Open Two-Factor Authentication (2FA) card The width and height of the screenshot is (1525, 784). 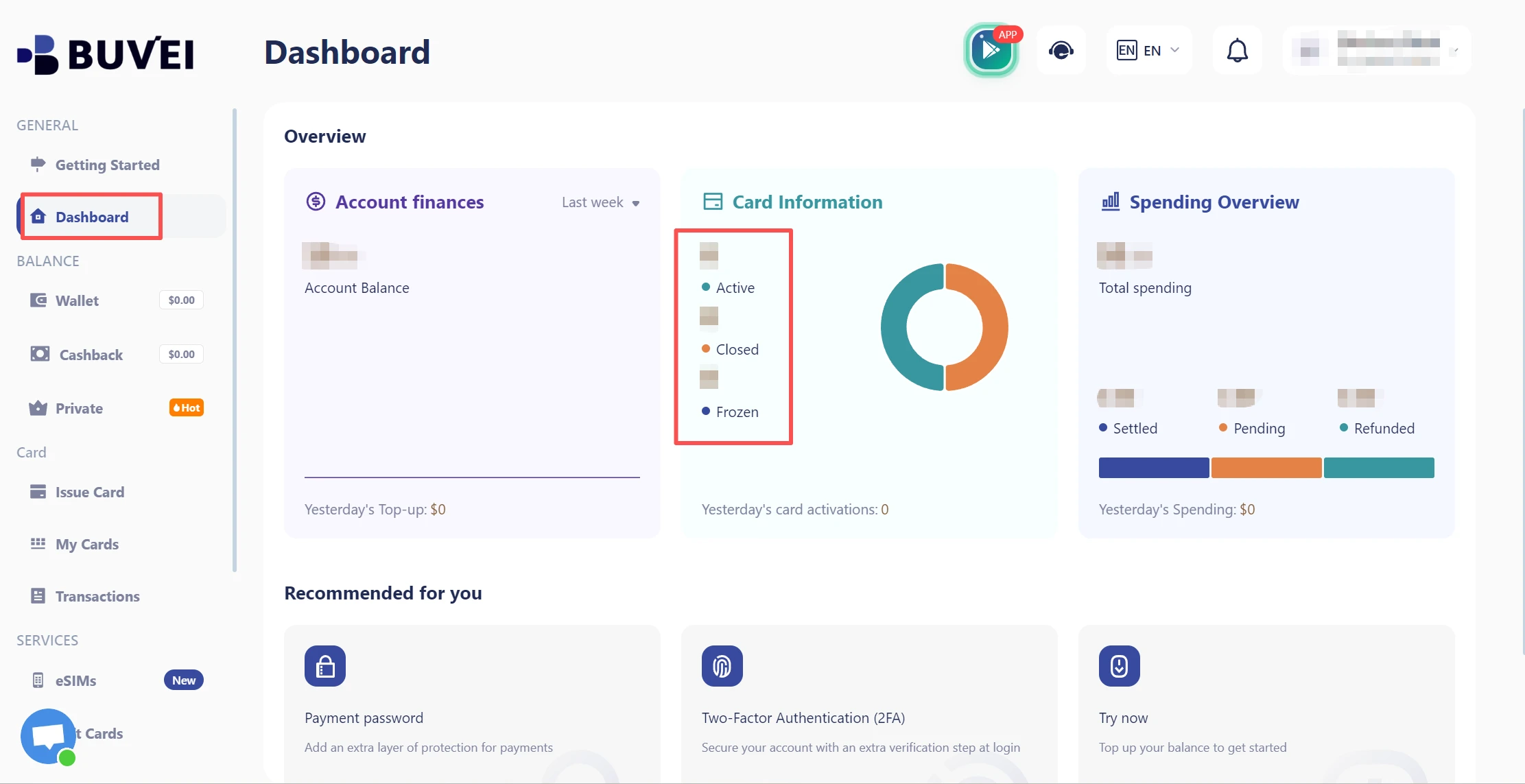pyautogui.click(x=869, y=703)
